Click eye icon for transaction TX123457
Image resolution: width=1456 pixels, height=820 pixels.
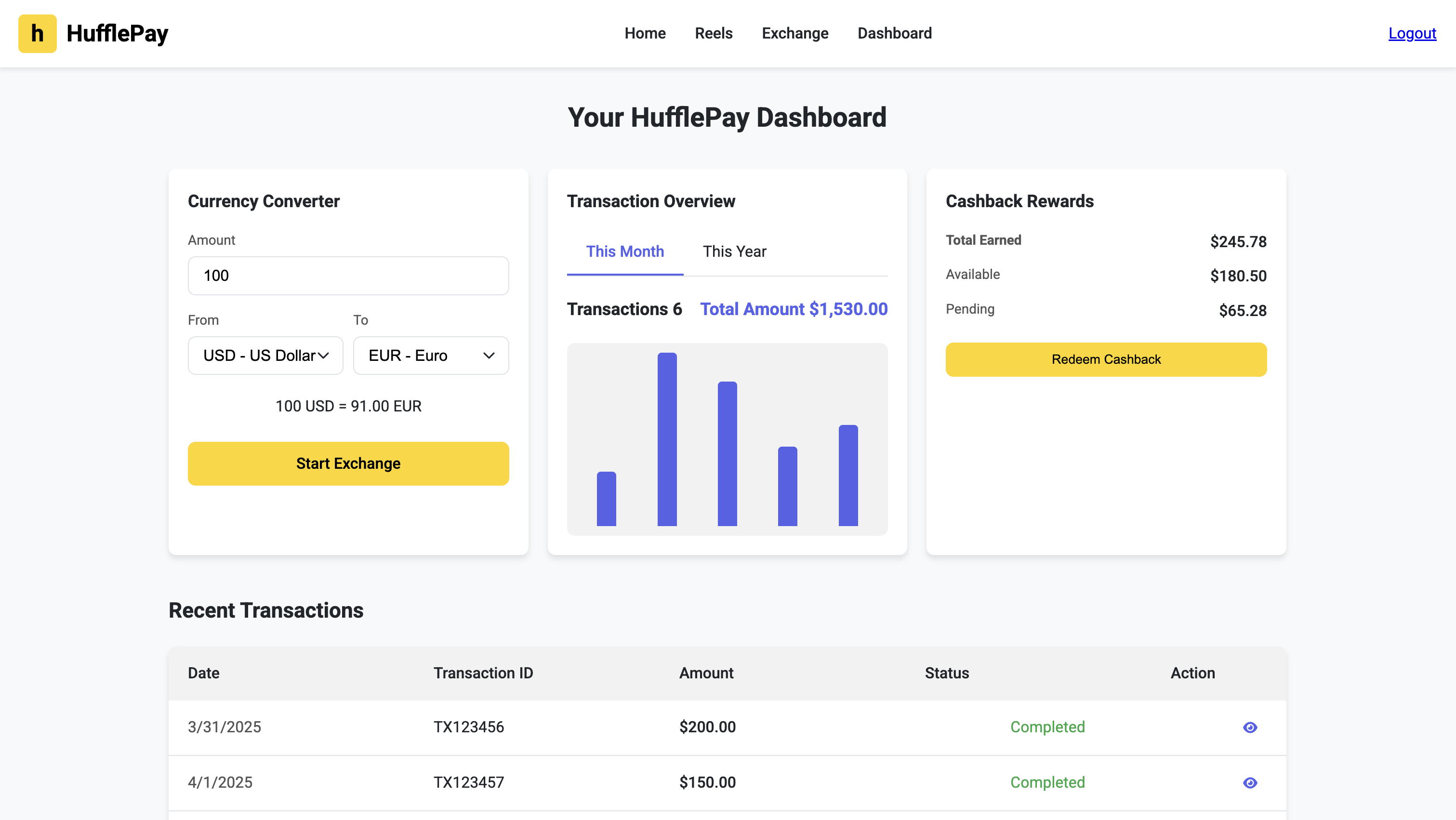coord(1250,782)
